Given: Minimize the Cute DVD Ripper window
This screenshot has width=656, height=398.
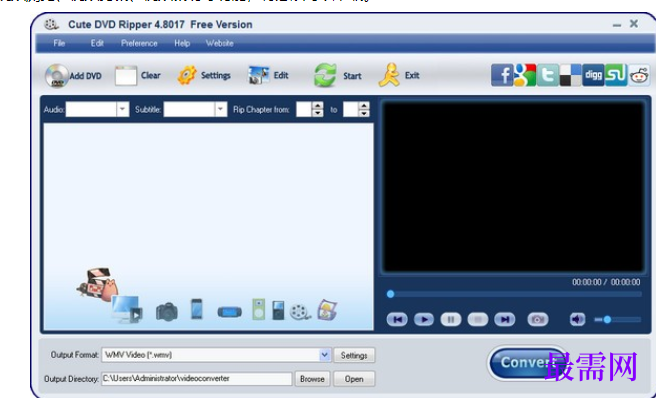Looking at the screenshot, I should click(x=617, y=25).
